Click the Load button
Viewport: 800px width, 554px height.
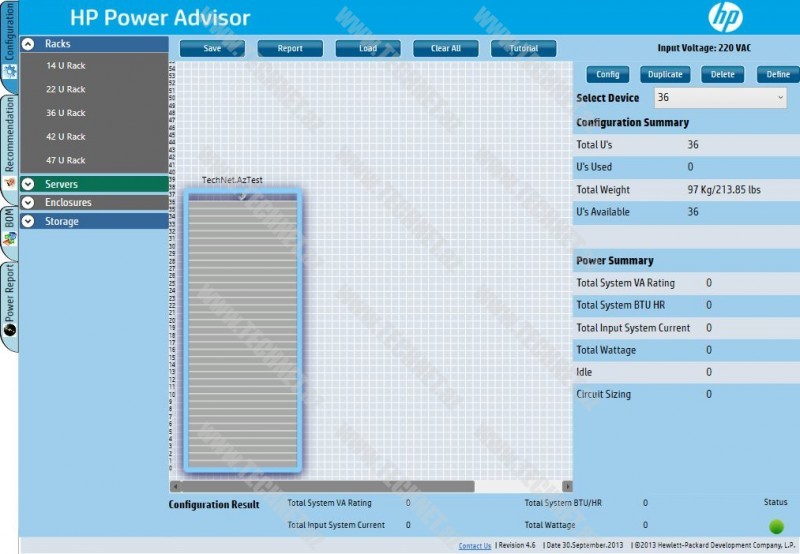tap(368, 48)
